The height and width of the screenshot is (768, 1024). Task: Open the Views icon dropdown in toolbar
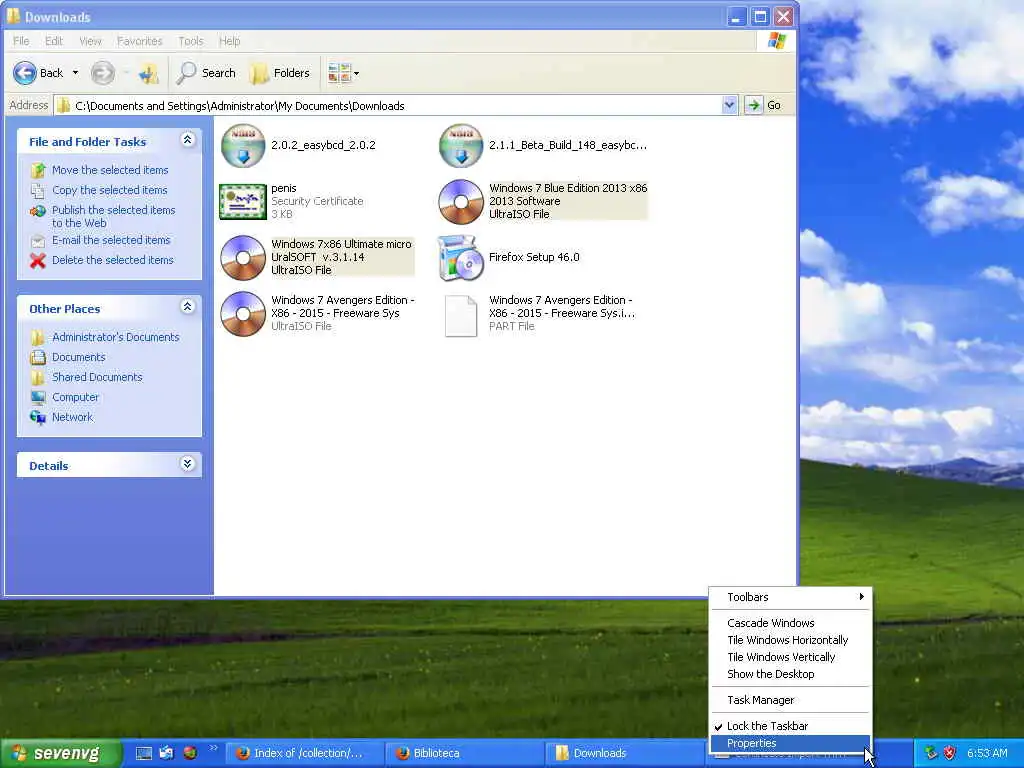click(344, 73)
